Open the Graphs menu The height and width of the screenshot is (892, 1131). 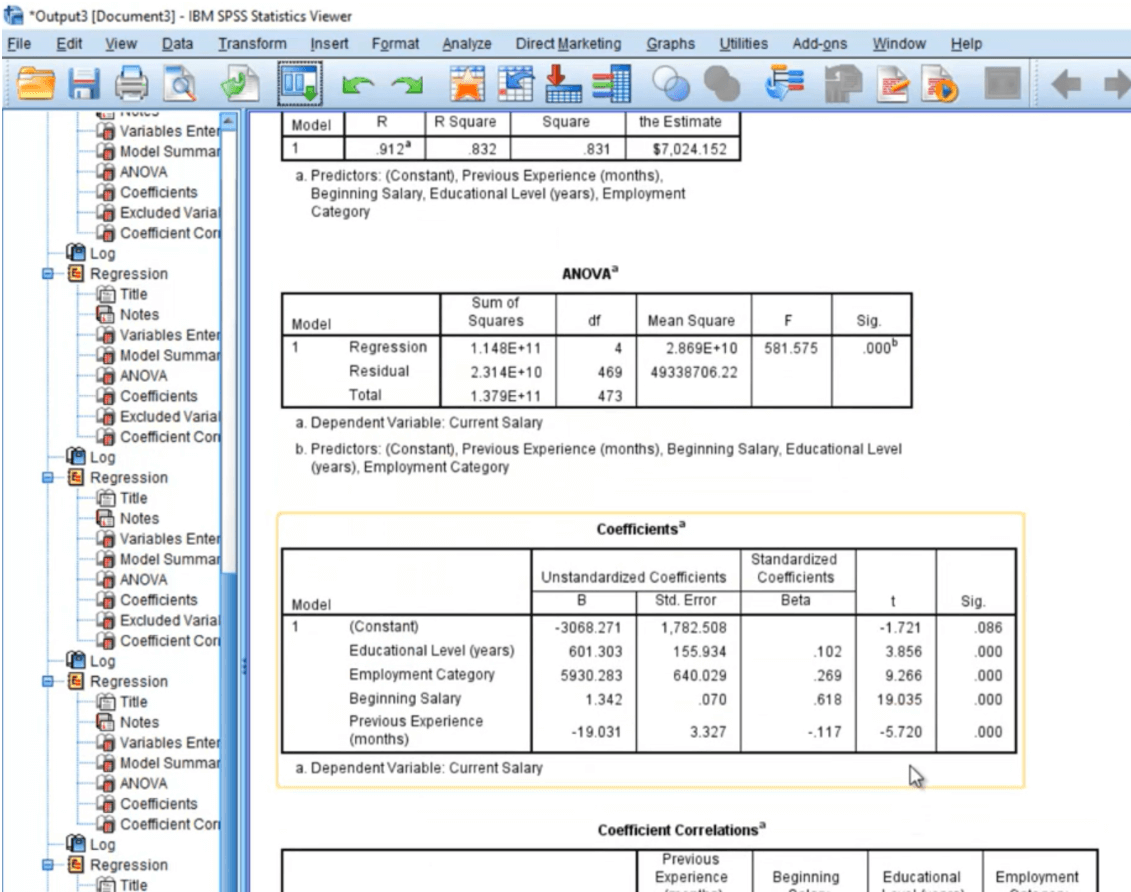pos(670,44)
